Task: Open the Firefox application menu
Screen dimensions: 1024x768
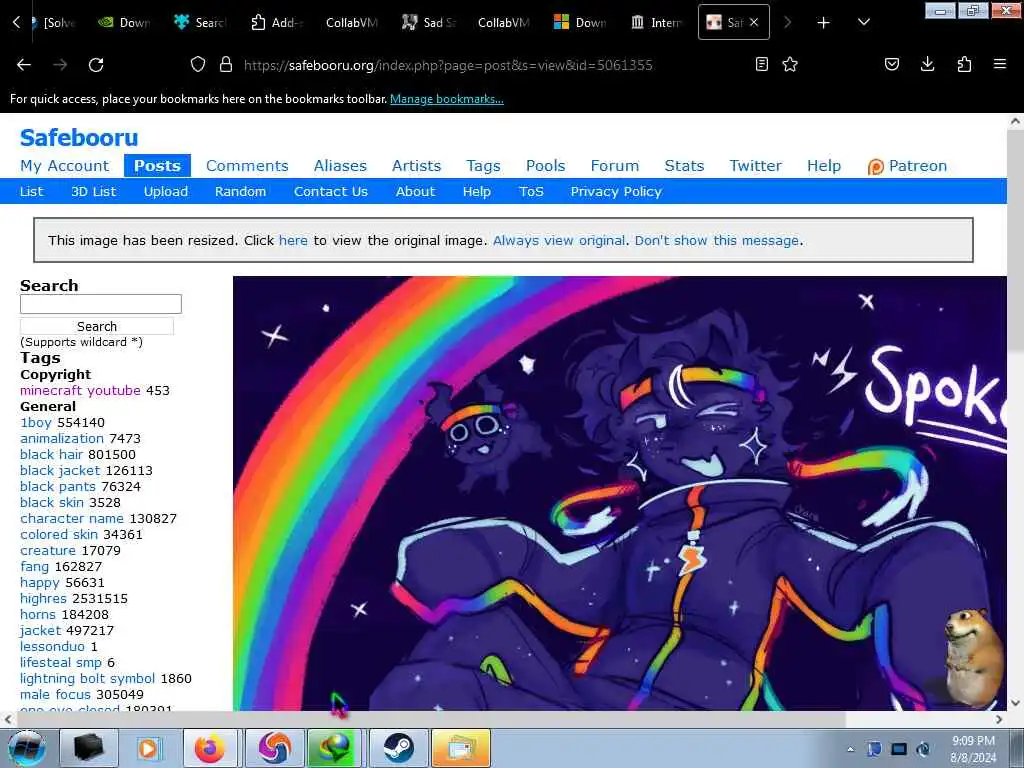Action: pos(1000,64)
